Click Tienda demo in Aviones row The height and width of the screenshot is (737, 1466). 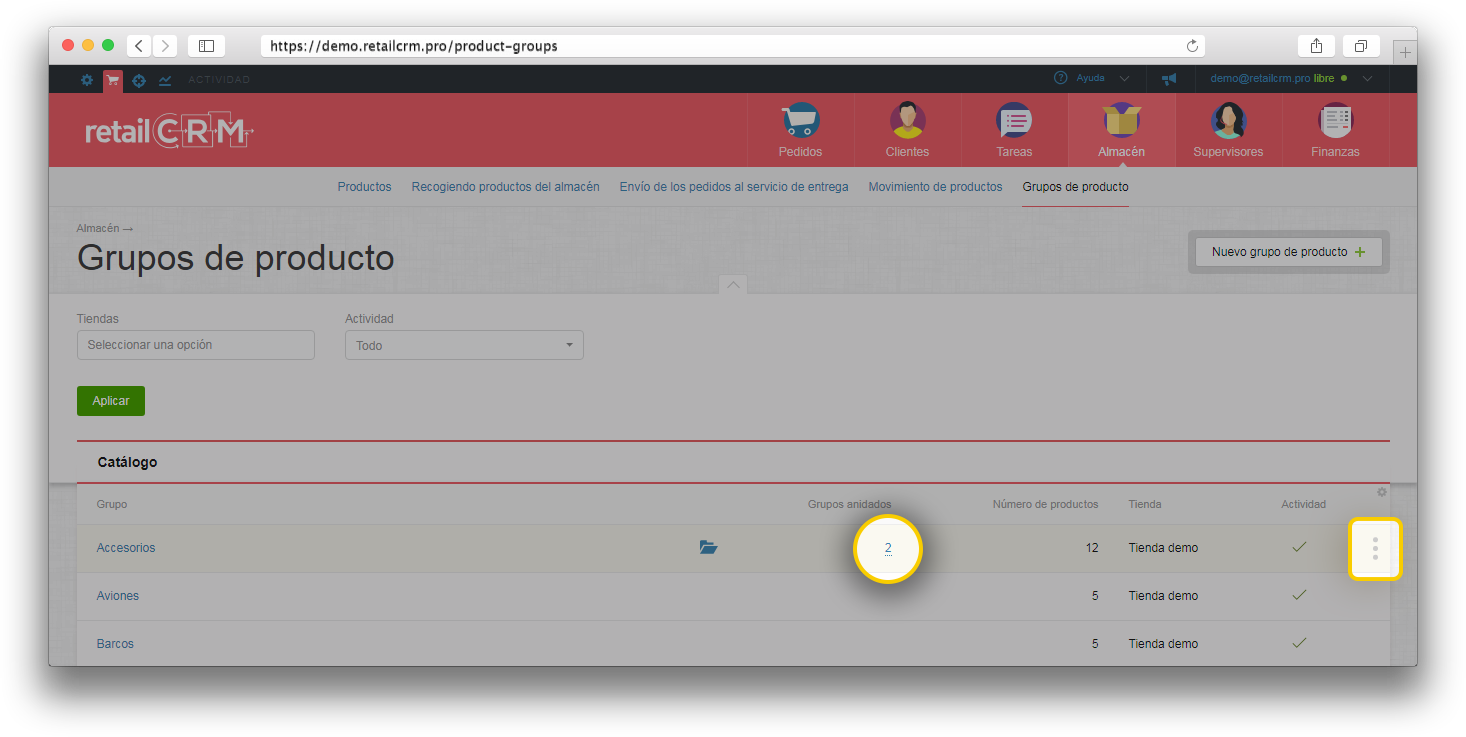point(1163,596)
